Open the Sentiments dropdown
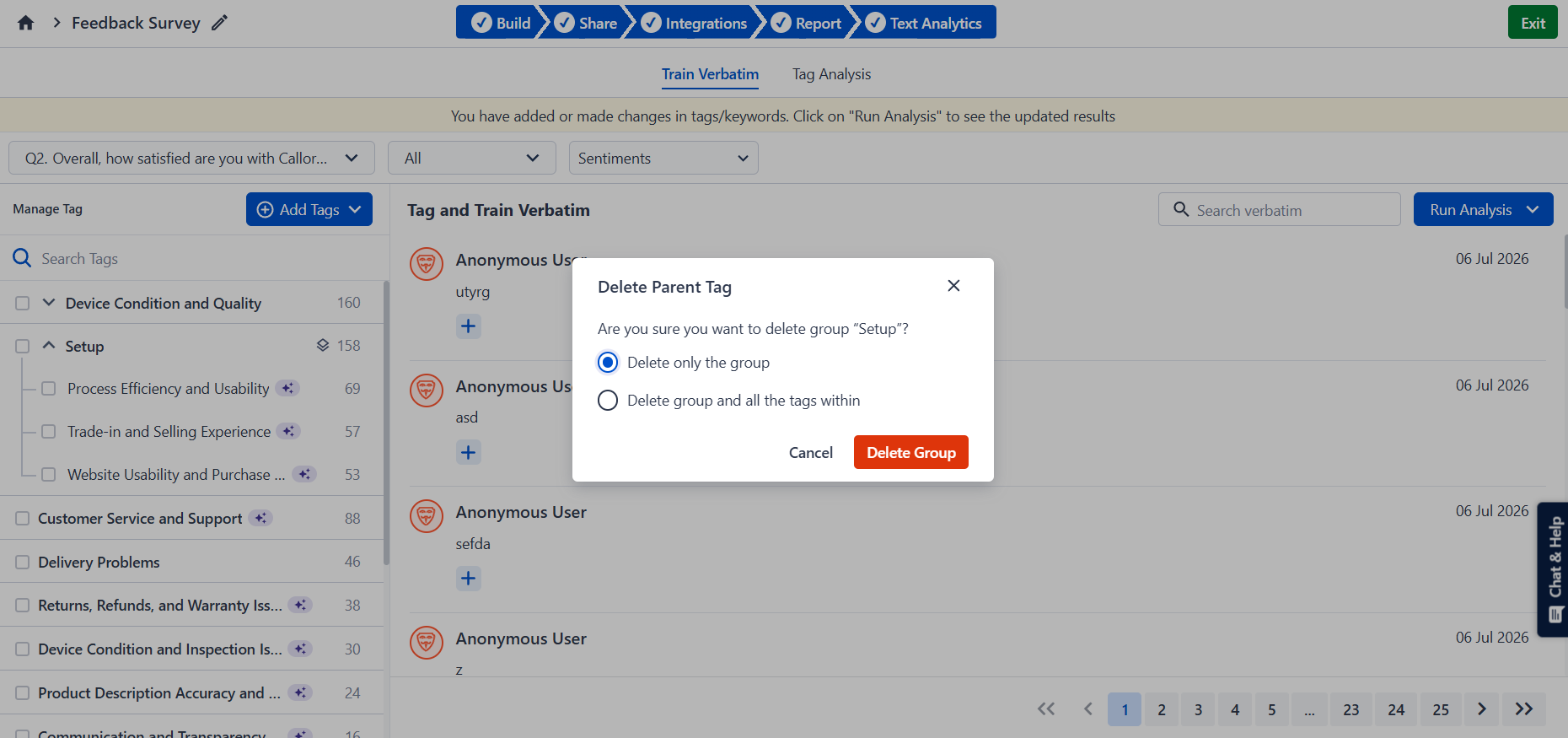The width and height of the screenshot is (1568, 738). click(663, 158)
